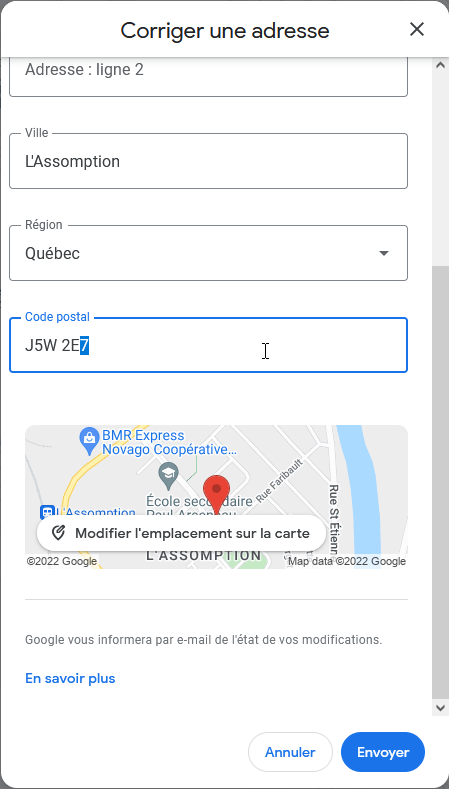Click the Annuler button
449x789 pixels.
tap(290, 752)
